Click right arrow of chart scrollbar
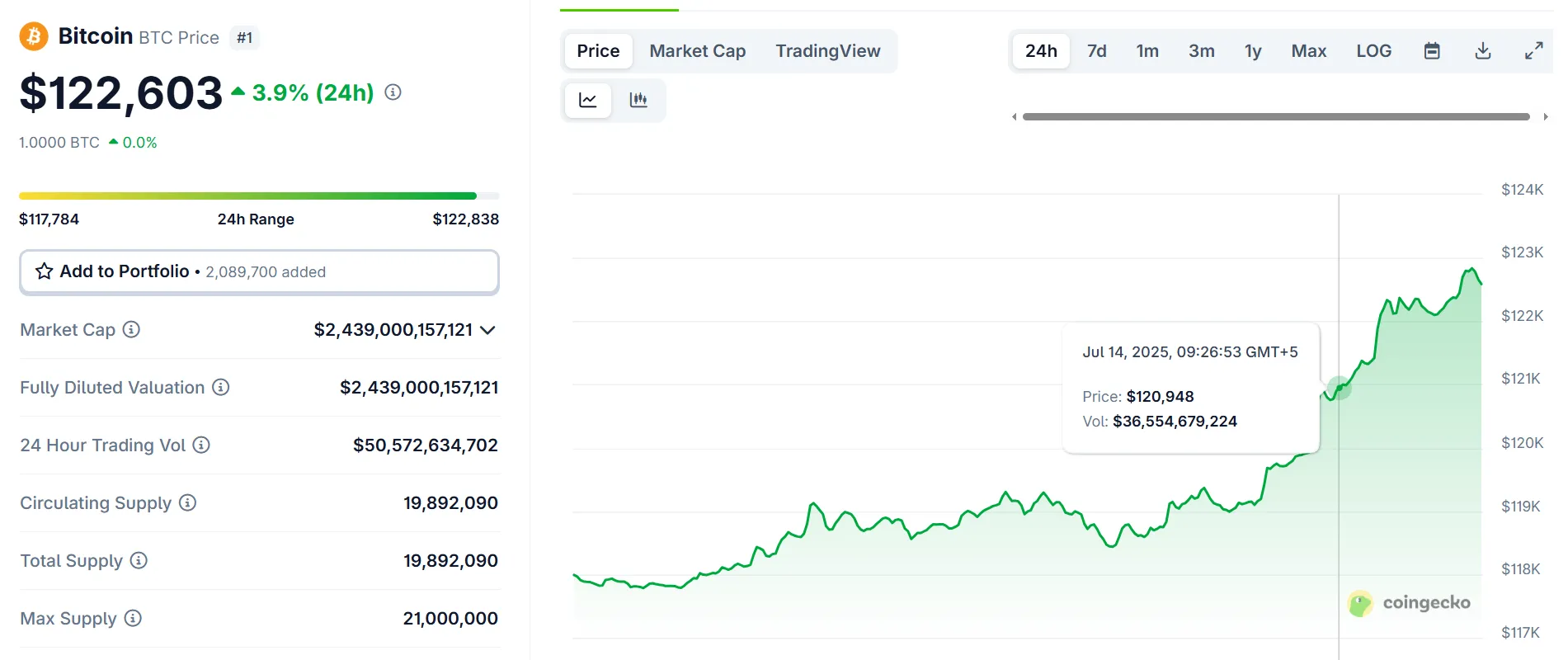 [1546, 117]
